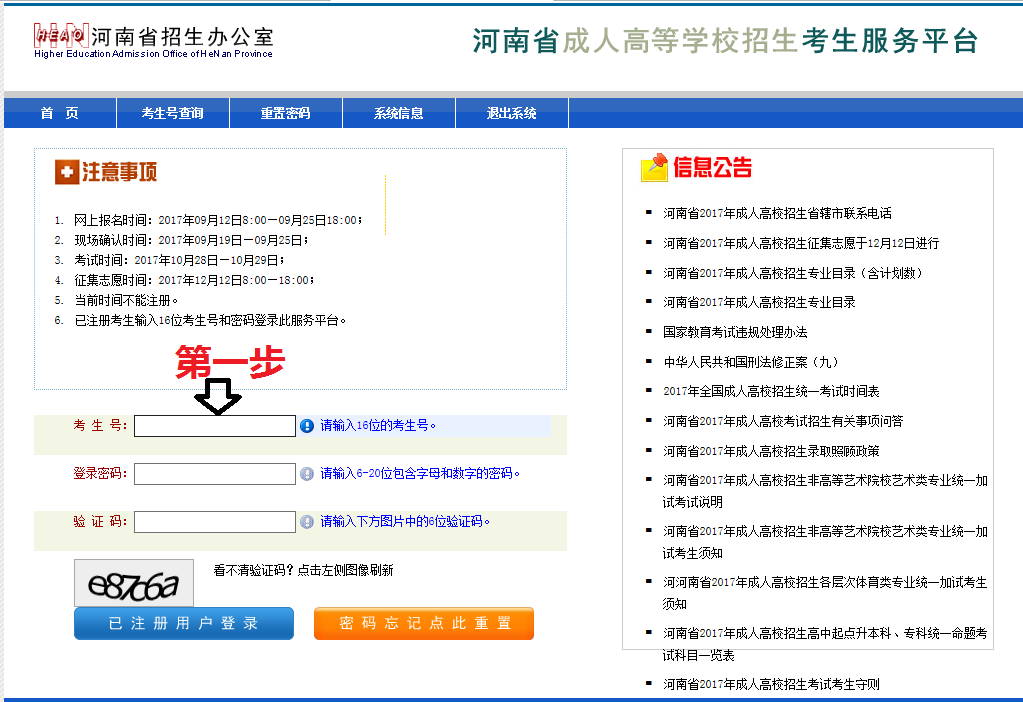Screen dimensions: 1023x702
Task: Click the info icon beside 考生号 field
Action: 307,426
